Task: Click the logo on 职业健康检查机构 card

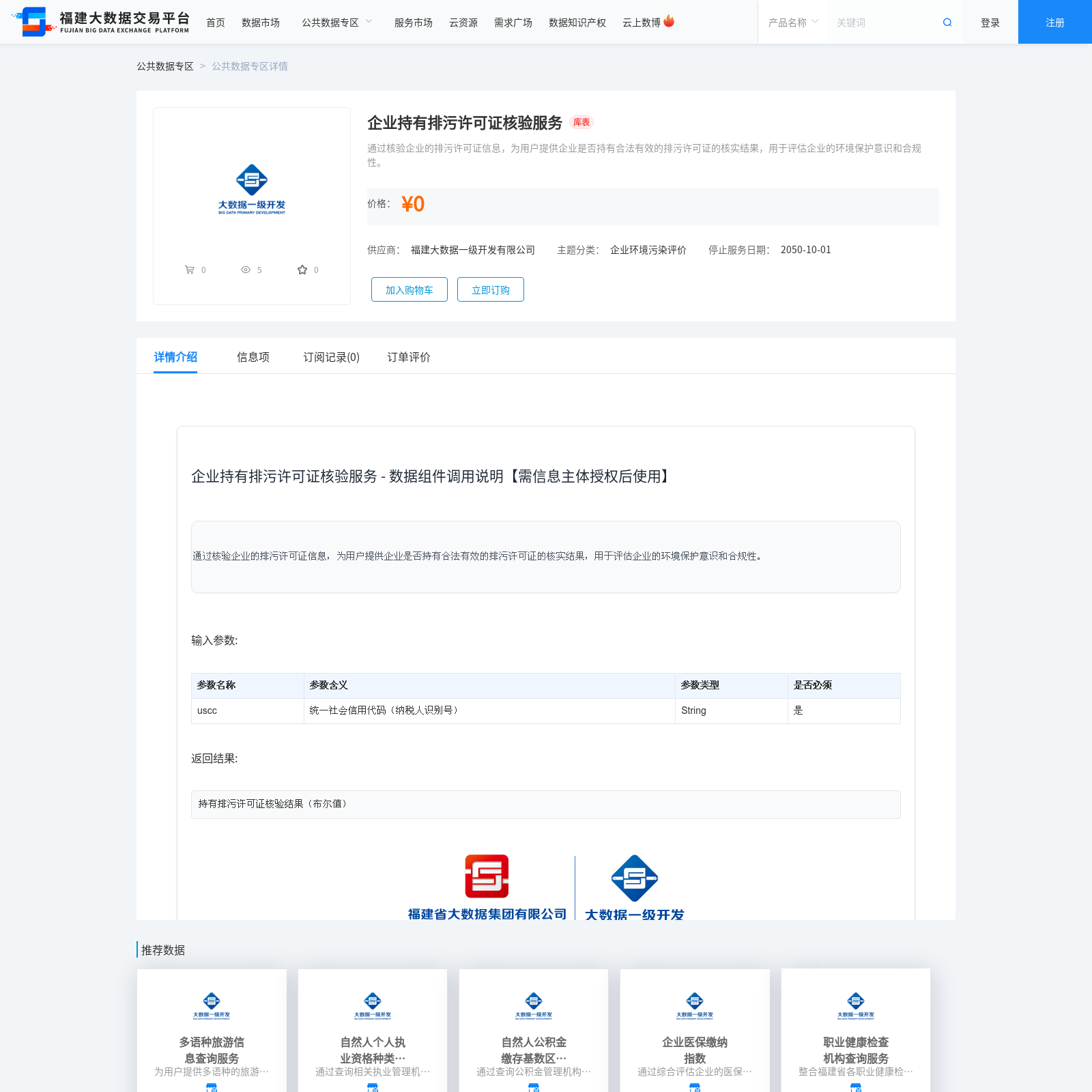Action: click(856, 1005)
